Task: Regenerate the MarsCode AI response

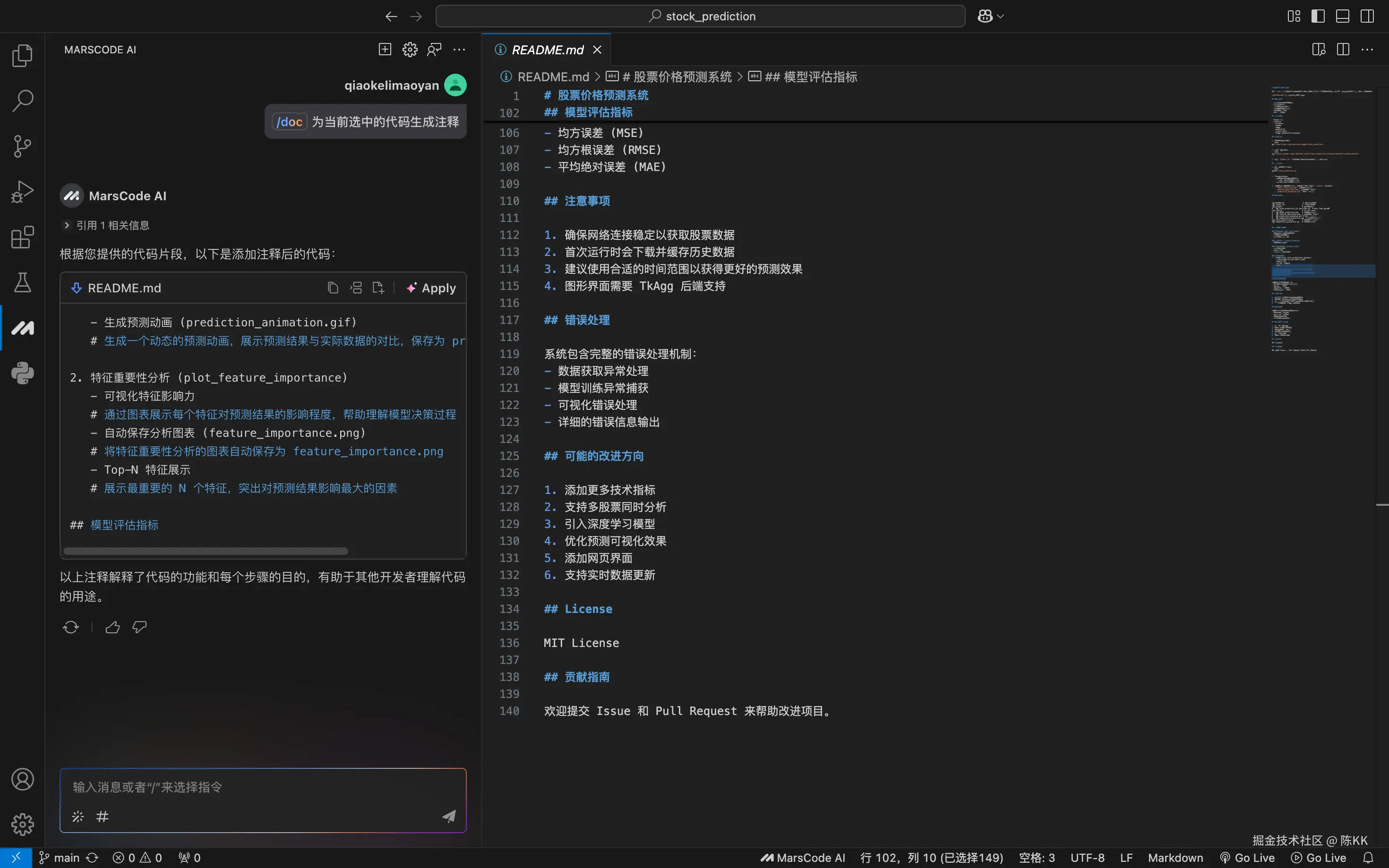Action: (x=70, y=627)
